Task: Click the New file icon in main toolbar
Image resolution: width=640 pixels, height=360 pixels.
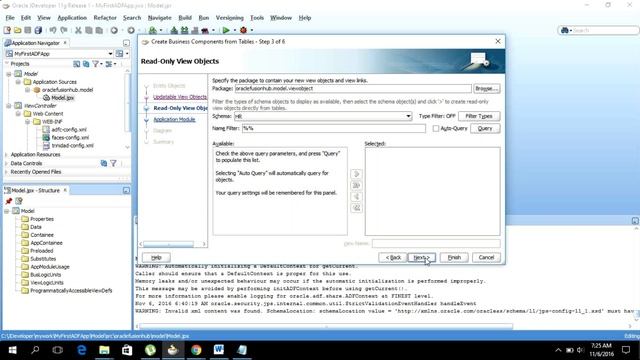Action: coord(7,30)
